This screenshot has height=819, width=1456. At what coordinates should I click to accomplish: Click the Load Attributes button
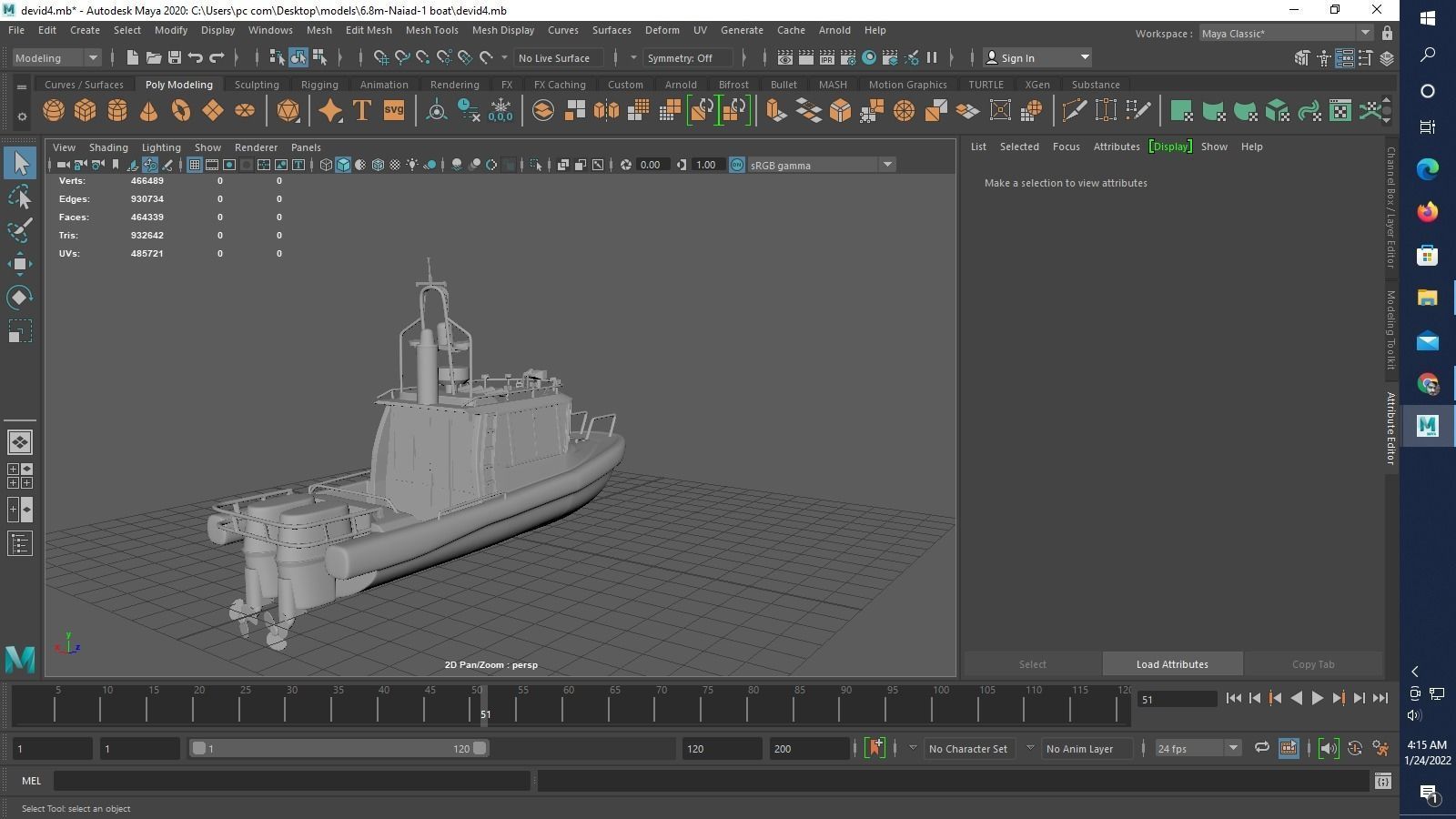(x=1172, y=664)
